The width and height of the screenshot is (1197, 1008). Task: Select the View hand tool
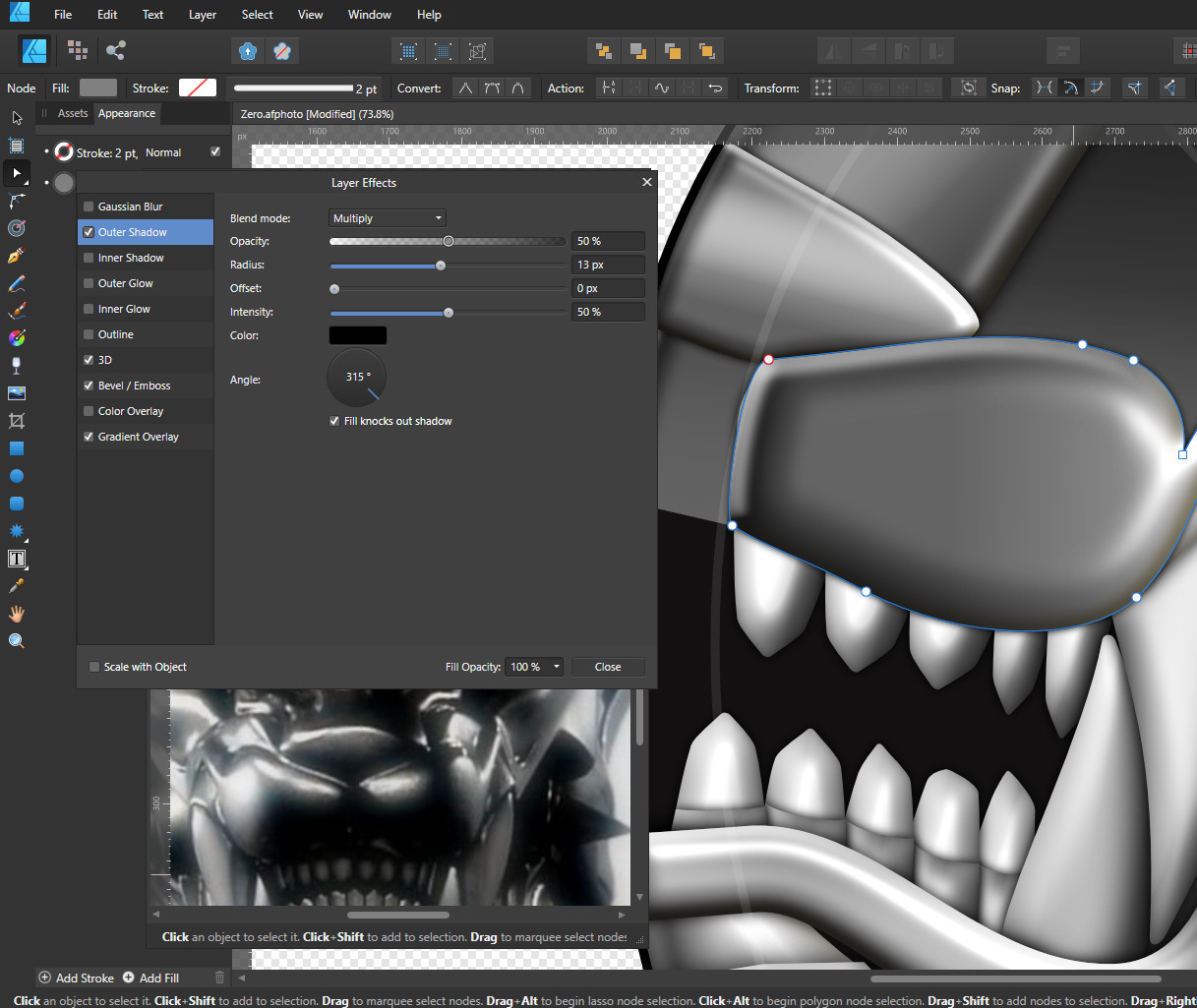pyautogui.click(x=16, y=614)
